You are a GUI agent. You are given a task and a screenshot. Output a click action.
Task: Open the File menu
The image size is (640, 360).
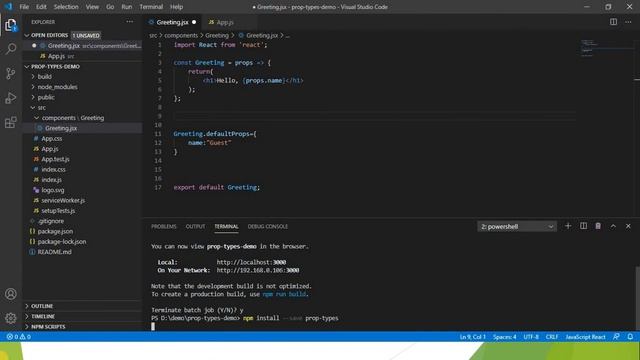(24, 7)
